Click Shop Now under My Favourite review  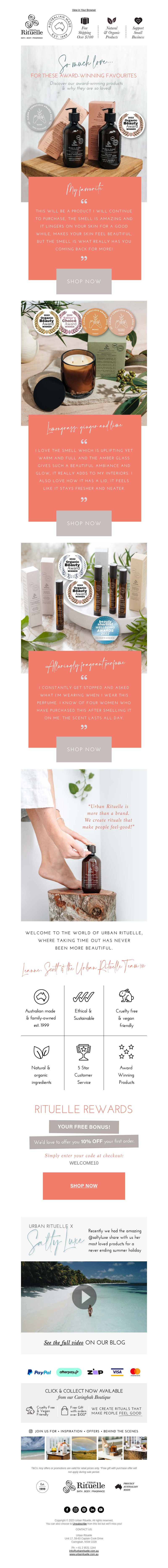(84, 281)
